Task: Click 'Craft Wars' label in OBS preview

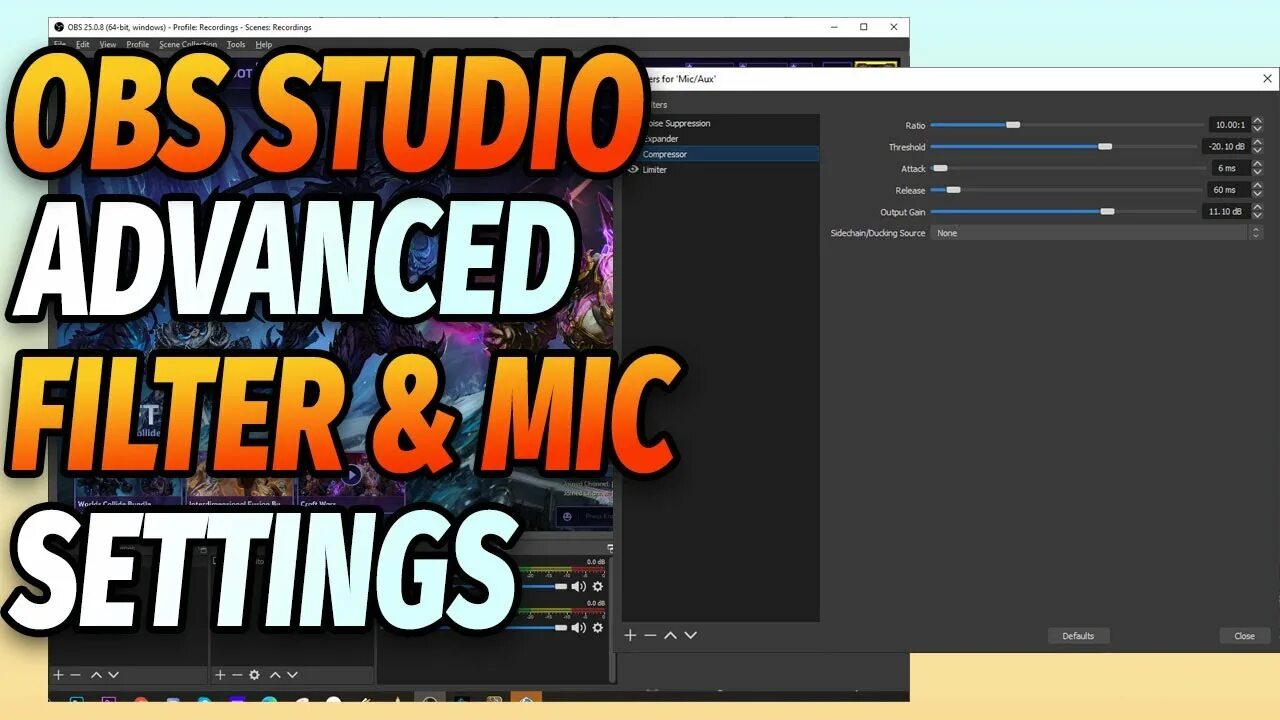Action: tap(319, 503)
